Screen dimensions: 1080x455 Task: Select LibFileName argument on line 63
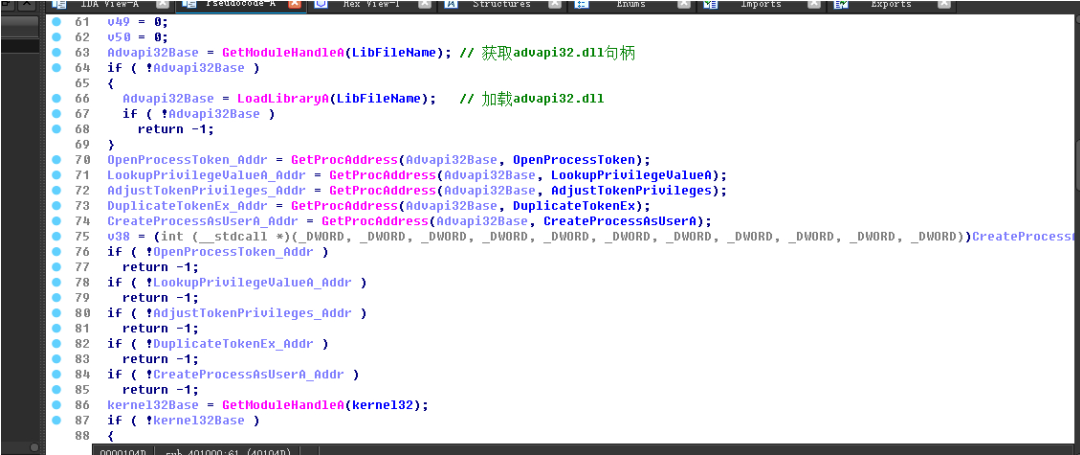click(394, 52)
